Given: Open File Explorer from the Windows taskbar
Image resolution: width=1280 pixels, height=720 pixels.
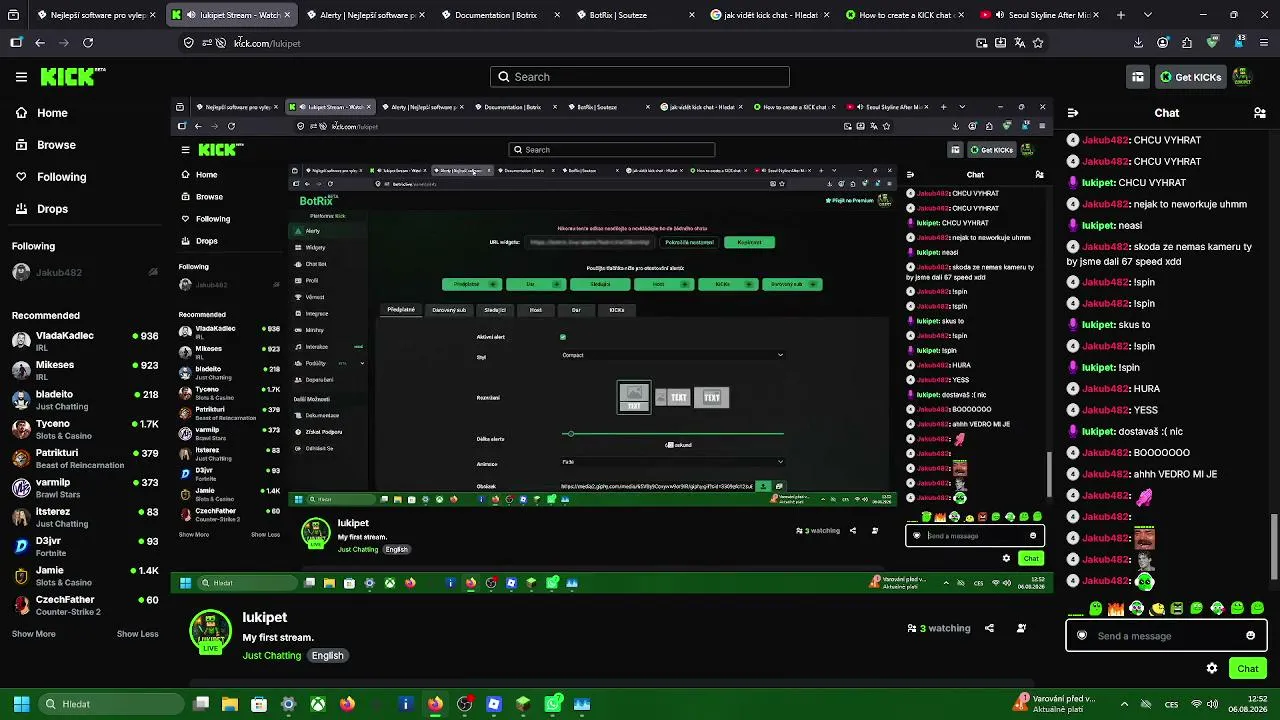Looking at the screenshot, I should tap(230, 704).
